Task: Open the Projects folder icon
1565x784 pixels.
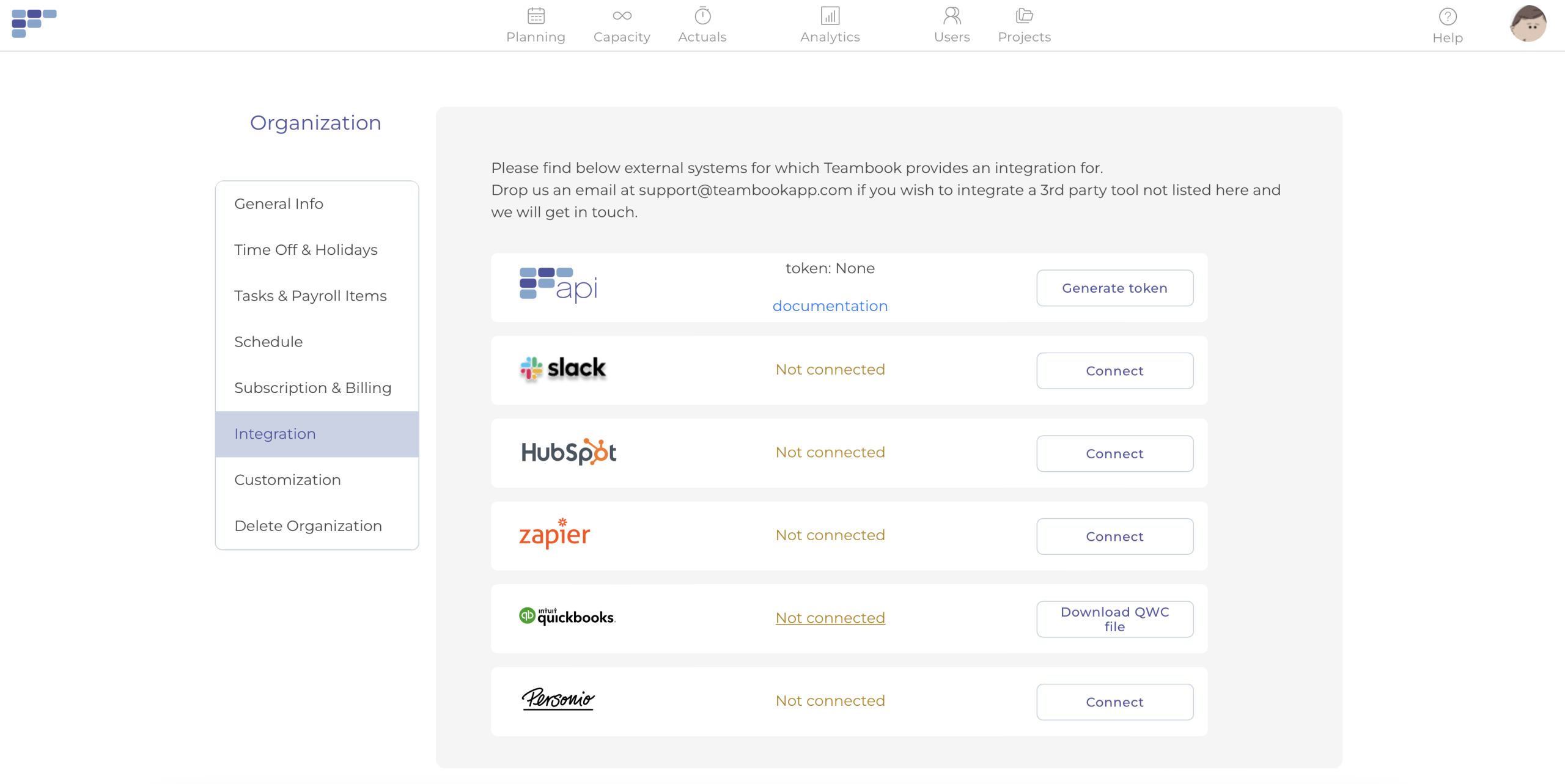Action: [x=1024, y=16]
